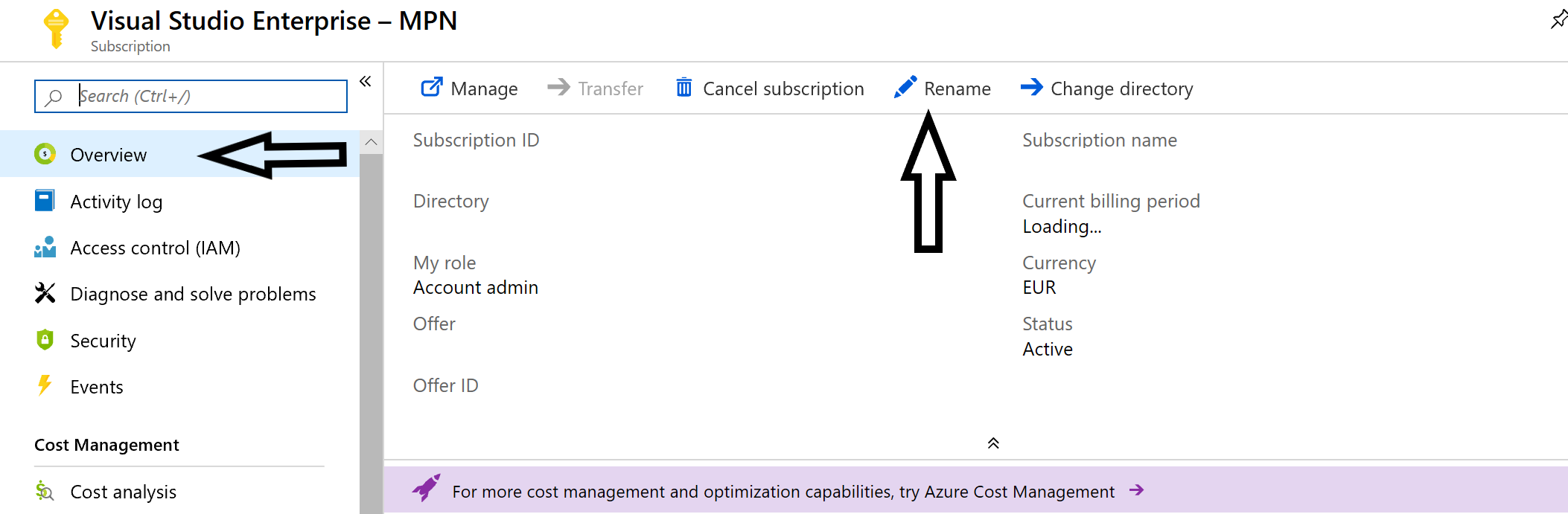Click the Access control people icon
Viewport: 1568px width, 514px height.
tap(45, 247)
